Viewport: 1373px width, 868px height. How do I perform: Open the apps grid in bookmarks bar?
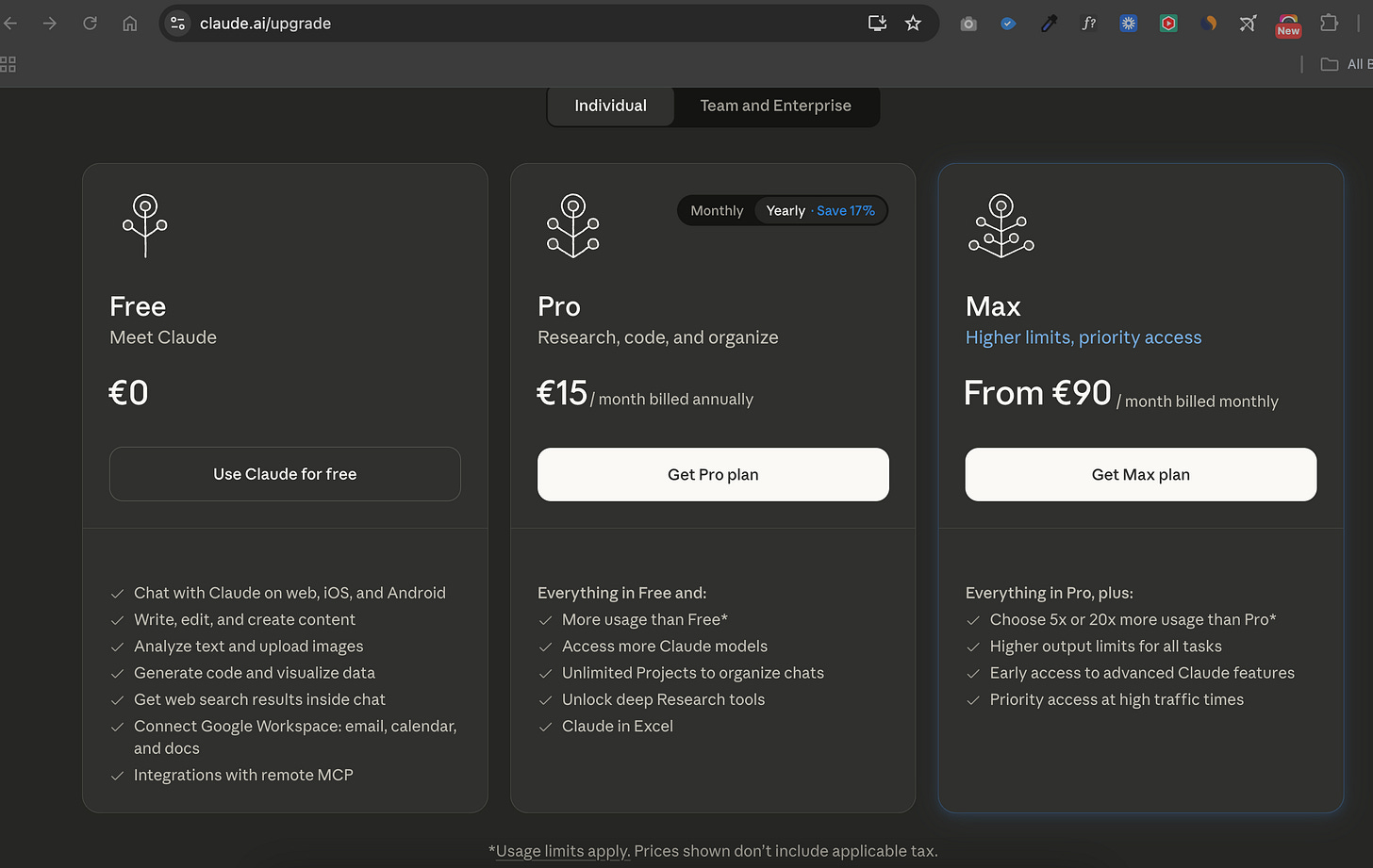[x=8, y=64]
